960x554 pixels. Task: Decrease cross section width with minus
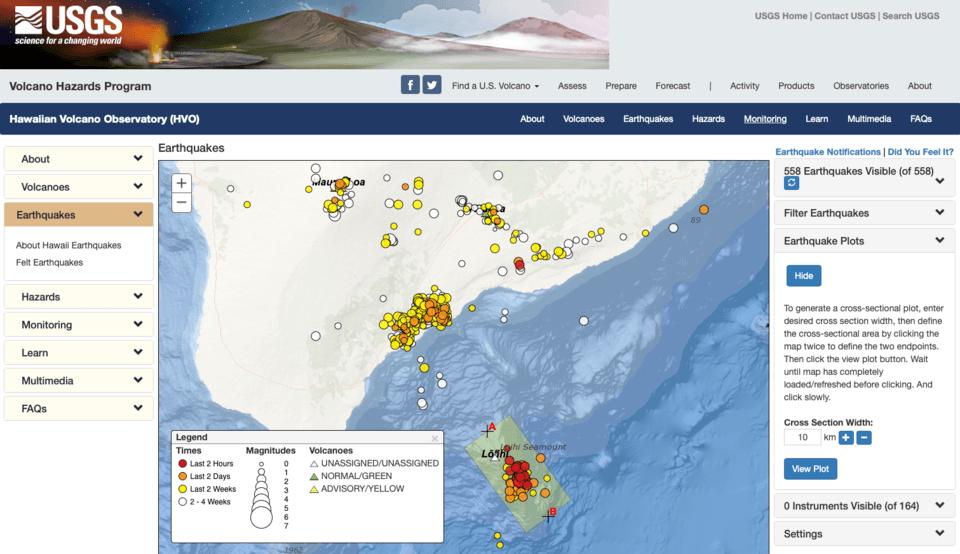click(864, 438)
